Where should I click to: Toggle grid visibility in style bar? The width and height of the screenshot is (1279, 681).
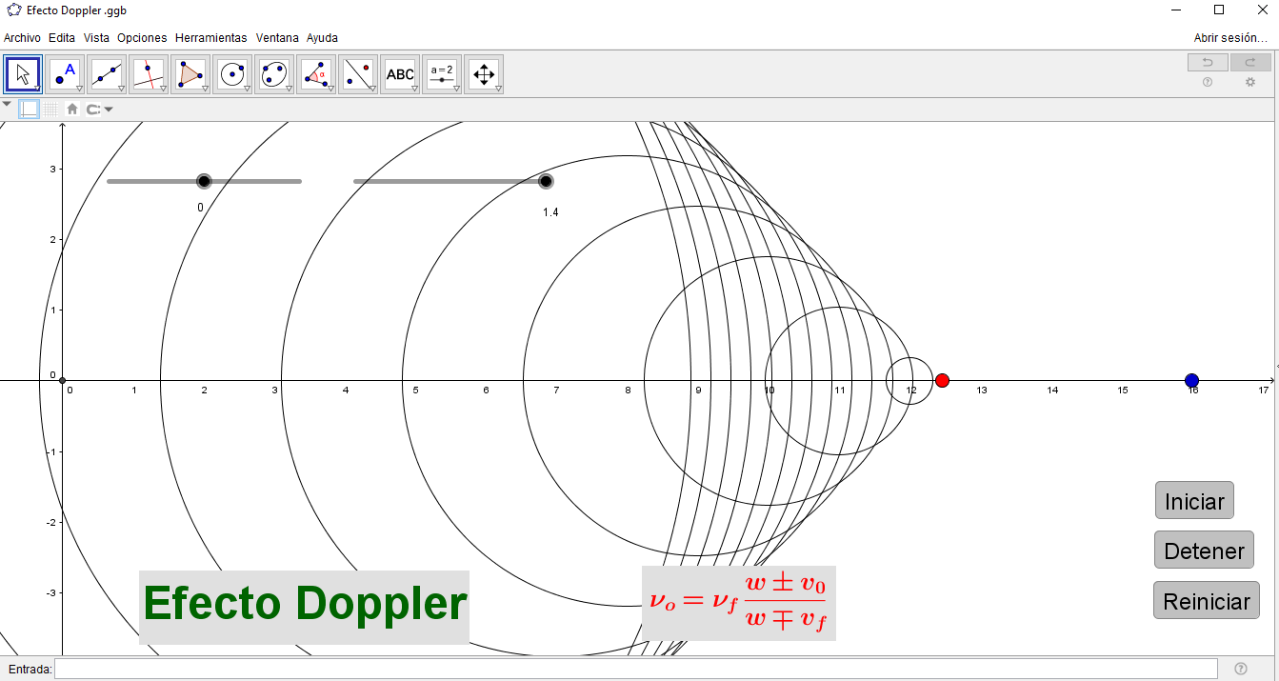pos(50,109)
